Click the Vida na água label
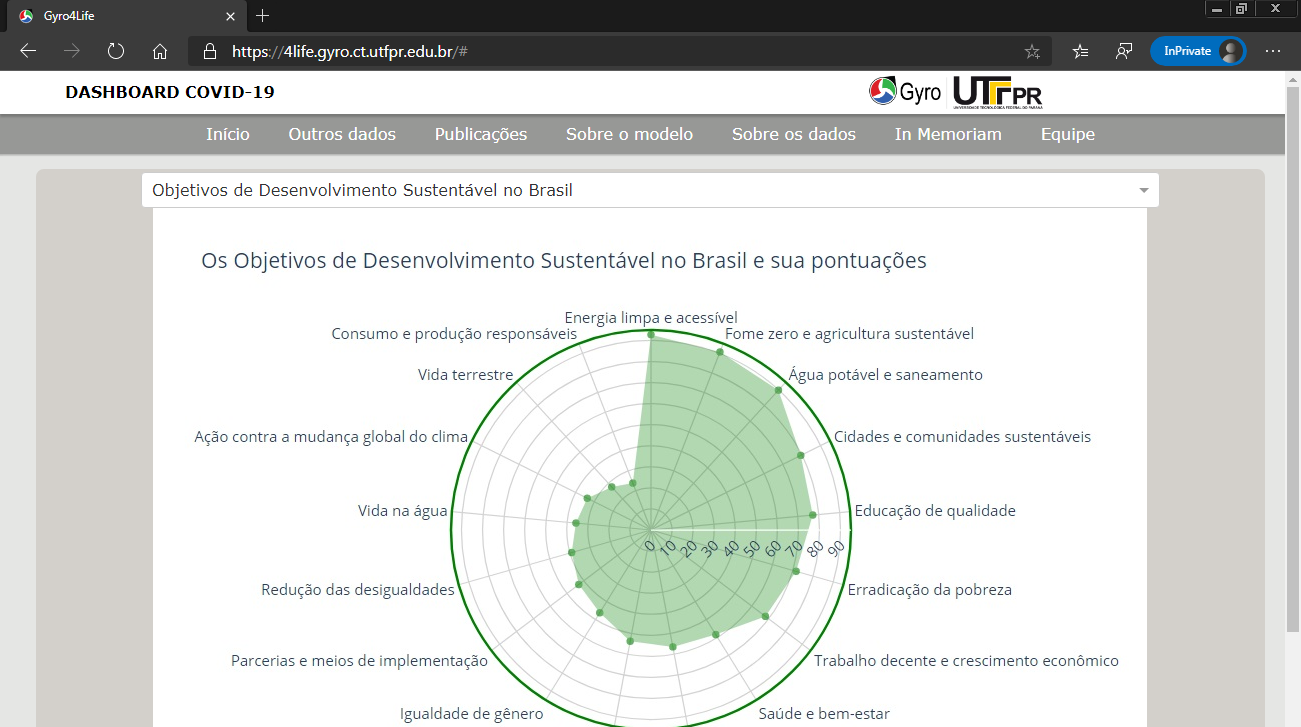The height and width of the screenshot is (727, 1301). point(403,511)
